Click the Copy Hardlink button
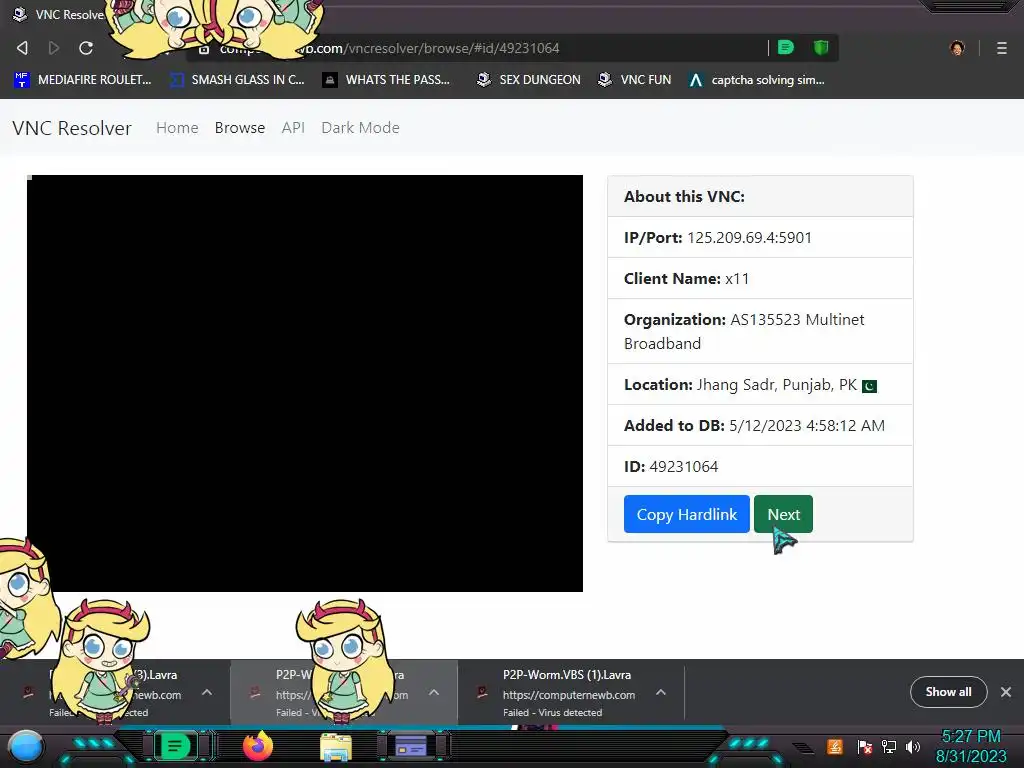The image size is (1024, 768). point(686,514)
